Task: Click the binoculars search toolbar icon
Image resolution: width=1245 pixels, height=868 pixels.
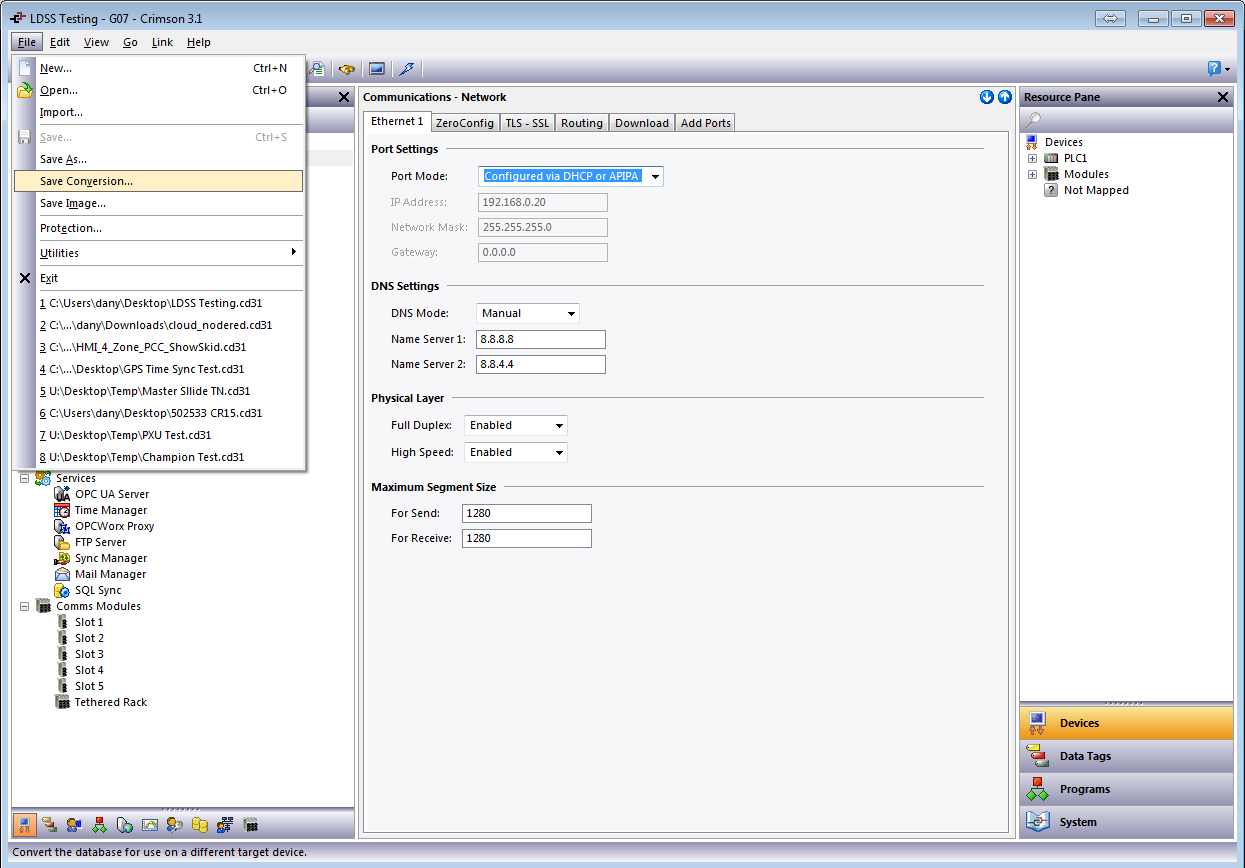Action: 347,69
